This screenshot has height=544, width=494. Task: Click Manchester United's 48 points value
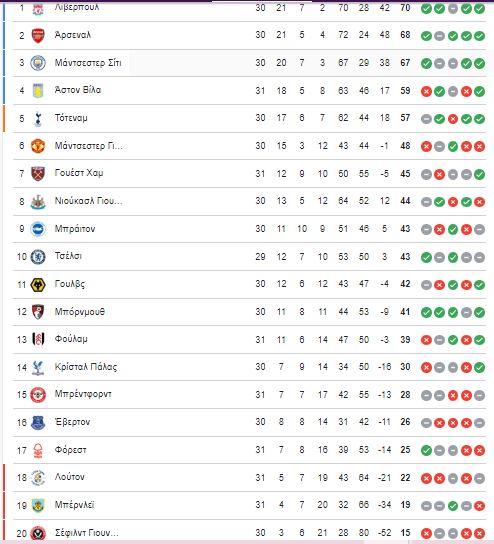[405, 146]
